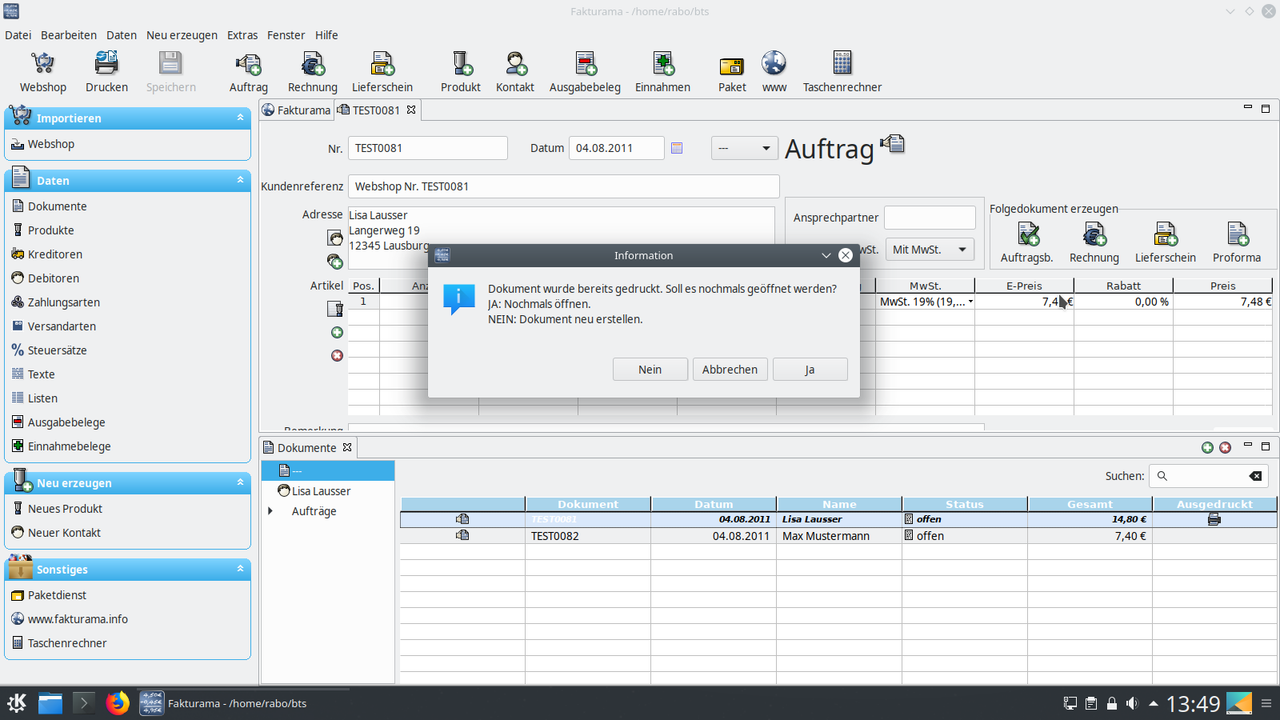1280x720 pixels.
Task: Click Neues Produkt in the sidebar
Action: 65,508
